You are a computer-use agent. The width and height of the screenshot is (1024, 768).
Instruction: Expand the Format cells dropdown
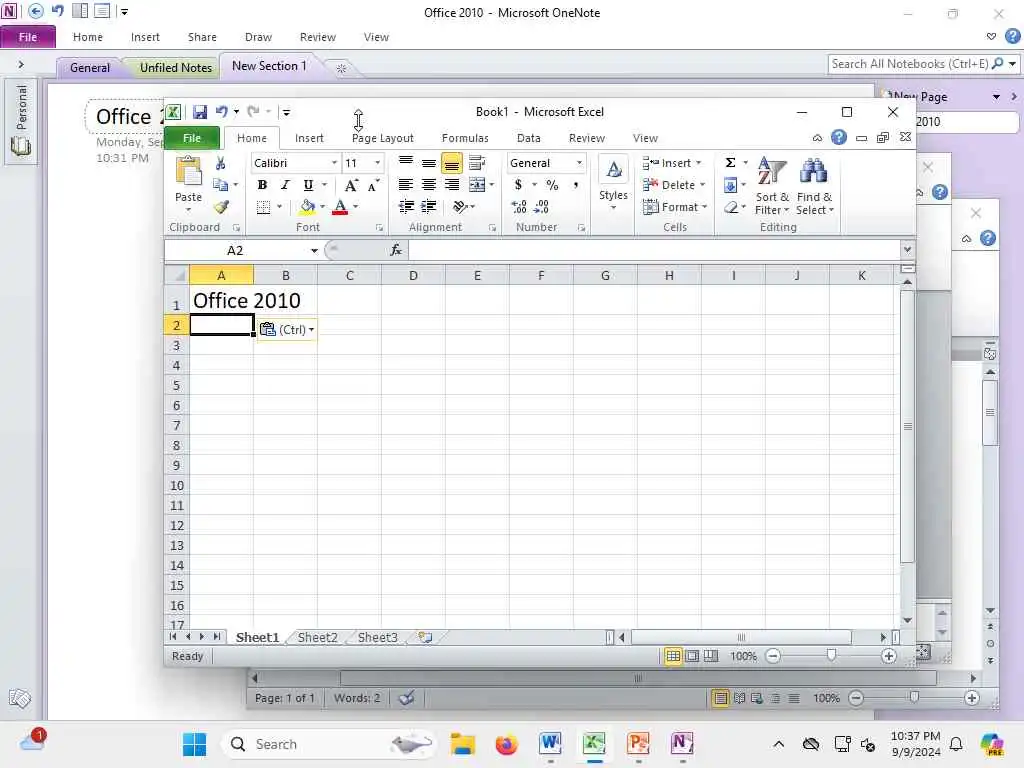pyautogui.click(x=705, y=207)
